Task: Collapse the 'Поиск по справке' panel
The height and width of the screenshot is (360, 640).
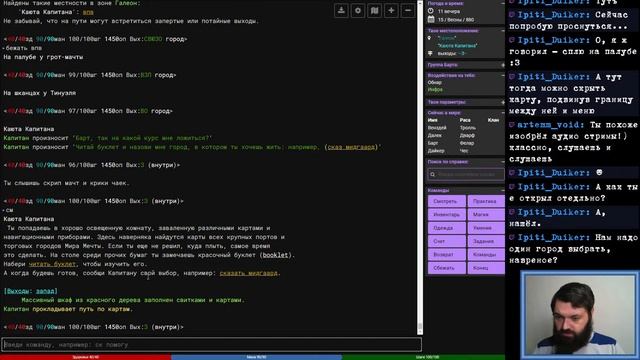Action: [x=502, y=162]
